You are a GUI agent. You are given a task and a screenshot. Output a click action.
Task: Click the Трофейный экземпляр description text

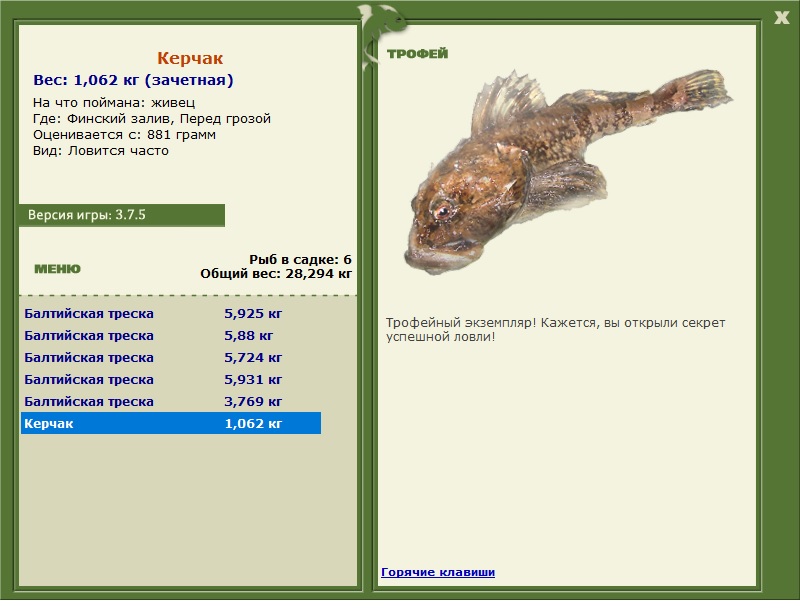coord(555,330)
